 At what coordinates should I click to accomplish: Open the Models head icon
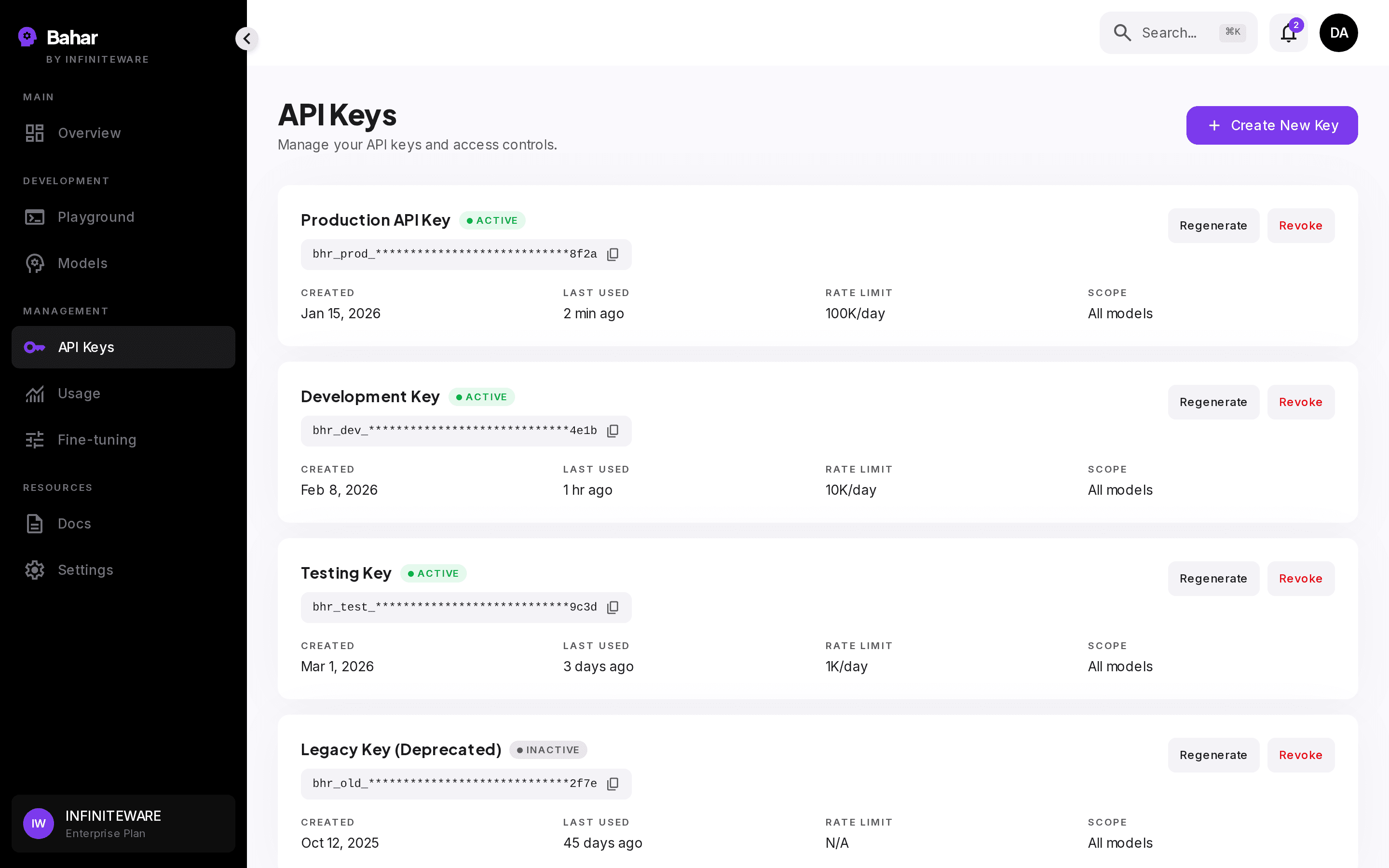(x=34, y=263)
